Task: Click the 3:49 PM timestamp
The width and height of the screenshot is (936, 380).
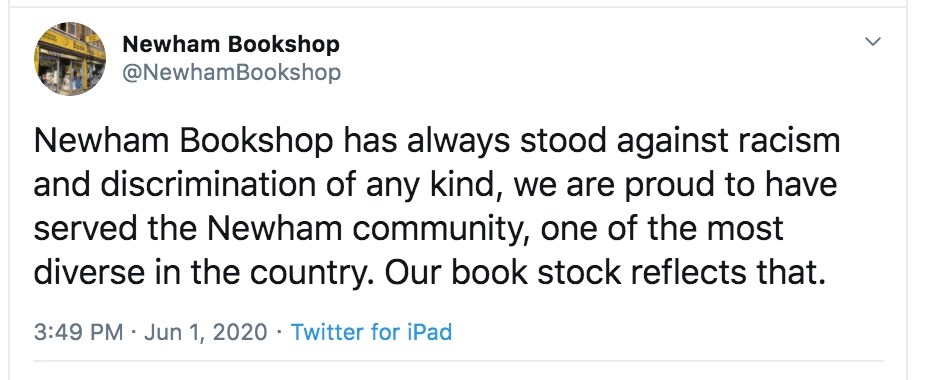Action: [78, 332]
